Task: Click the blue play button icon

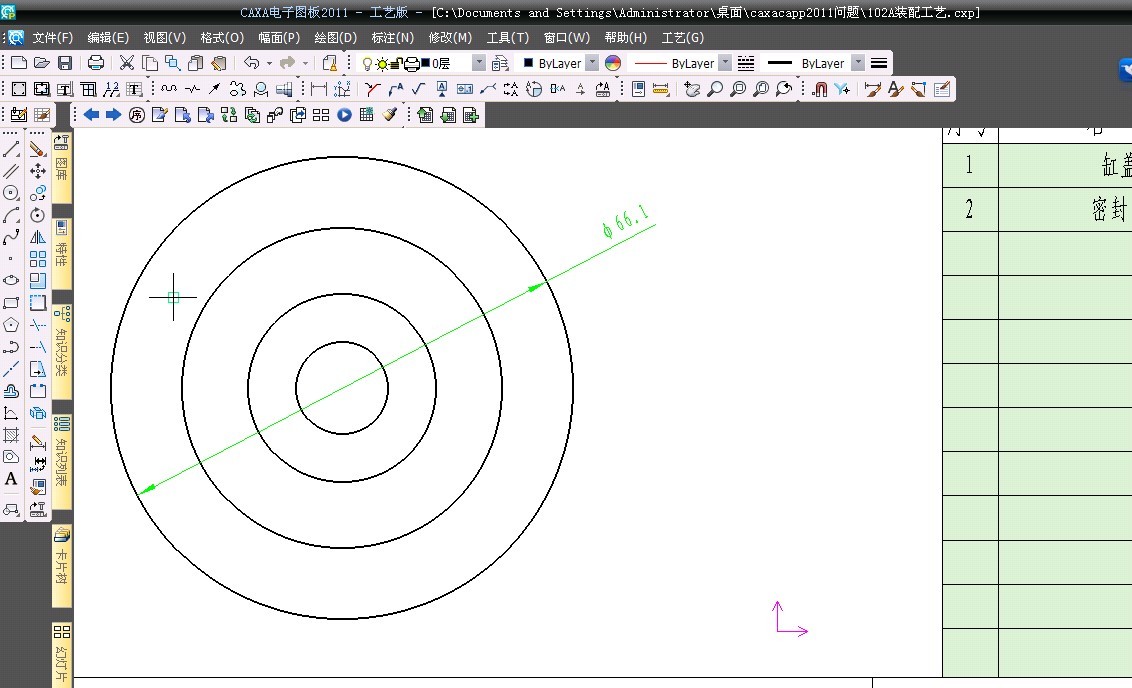Action: (344, 115)
